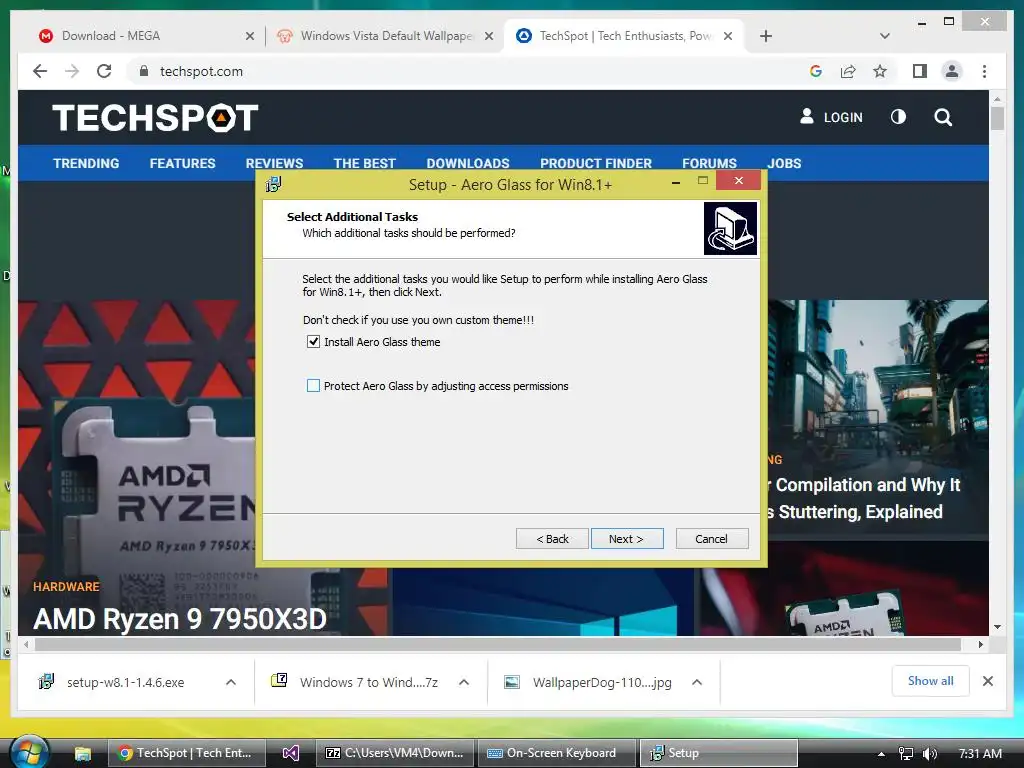Open File Explorer from taskbar
The height and width of the screenshot is (768, 1024).
point(83,754)
